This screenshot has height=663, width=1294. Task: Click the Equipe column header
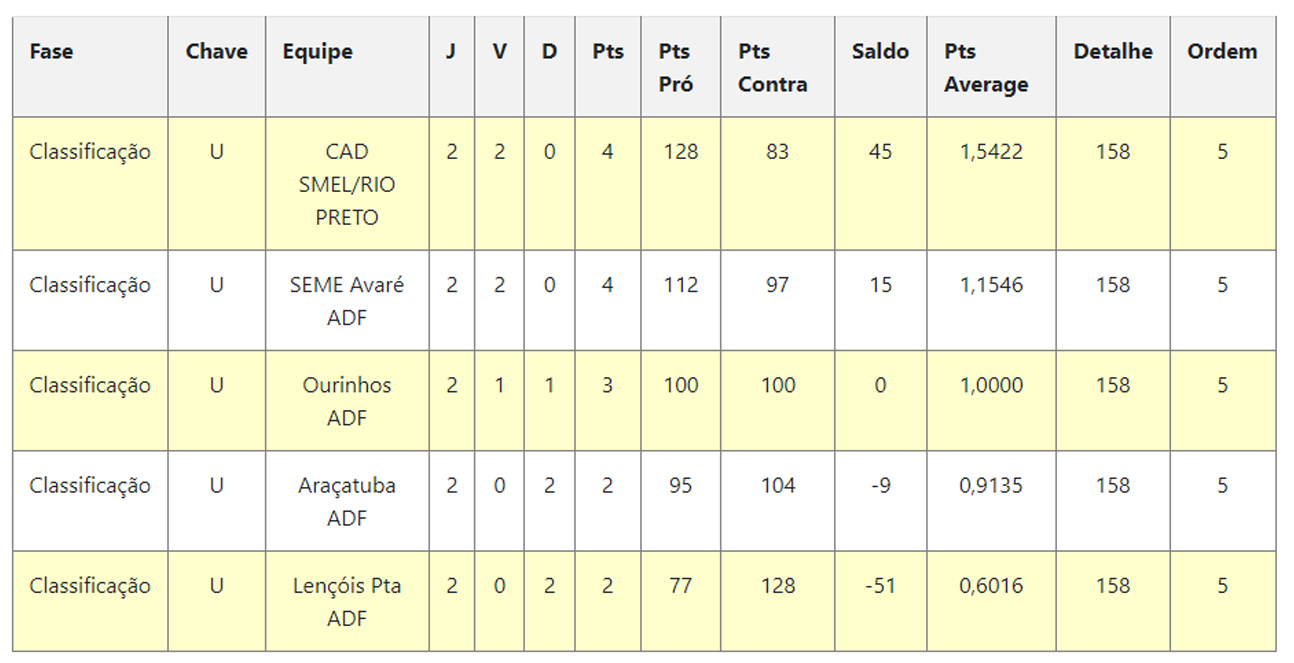317,52
